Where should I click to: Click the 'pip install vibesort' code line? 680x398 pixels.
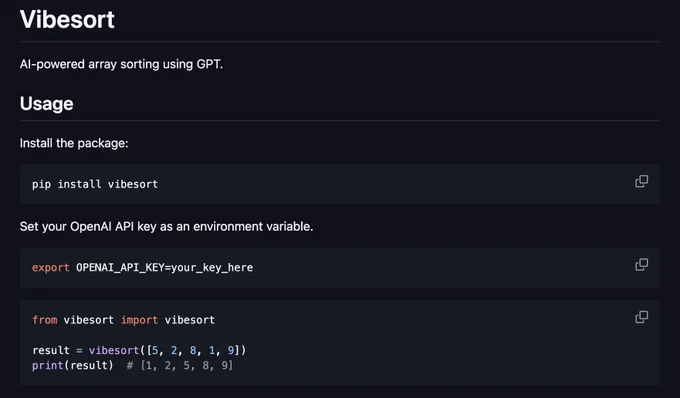(x=95, y=184)
